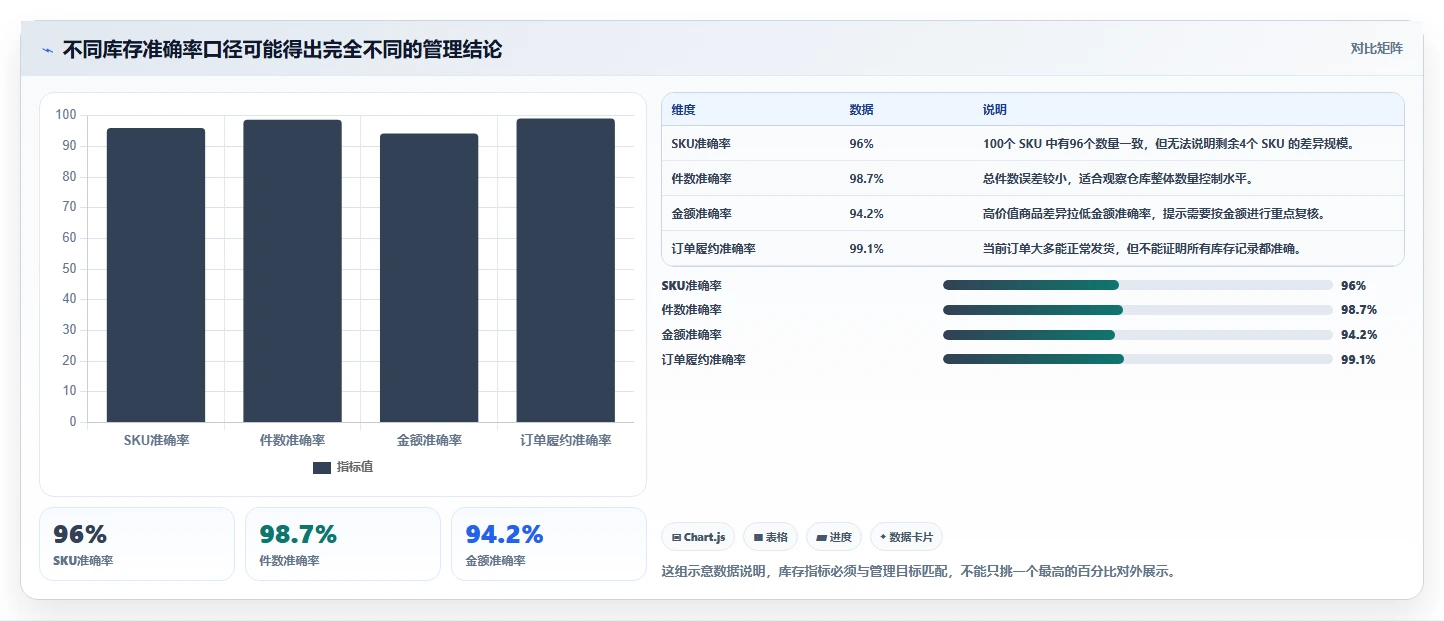
Task: Click the 金额准确率 progress bar
Action: [1137, 335]
